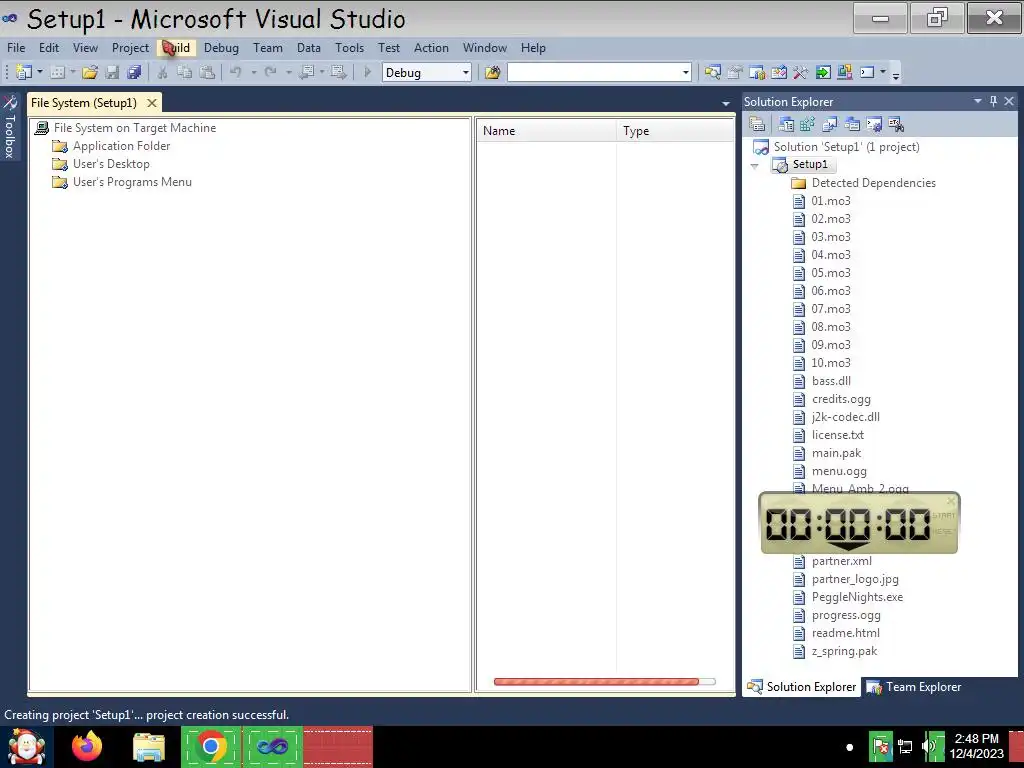Open the File Types Editor icon
Image resolution: width=1024 pixels, height=768 pixels.
[x=830, y=124]
